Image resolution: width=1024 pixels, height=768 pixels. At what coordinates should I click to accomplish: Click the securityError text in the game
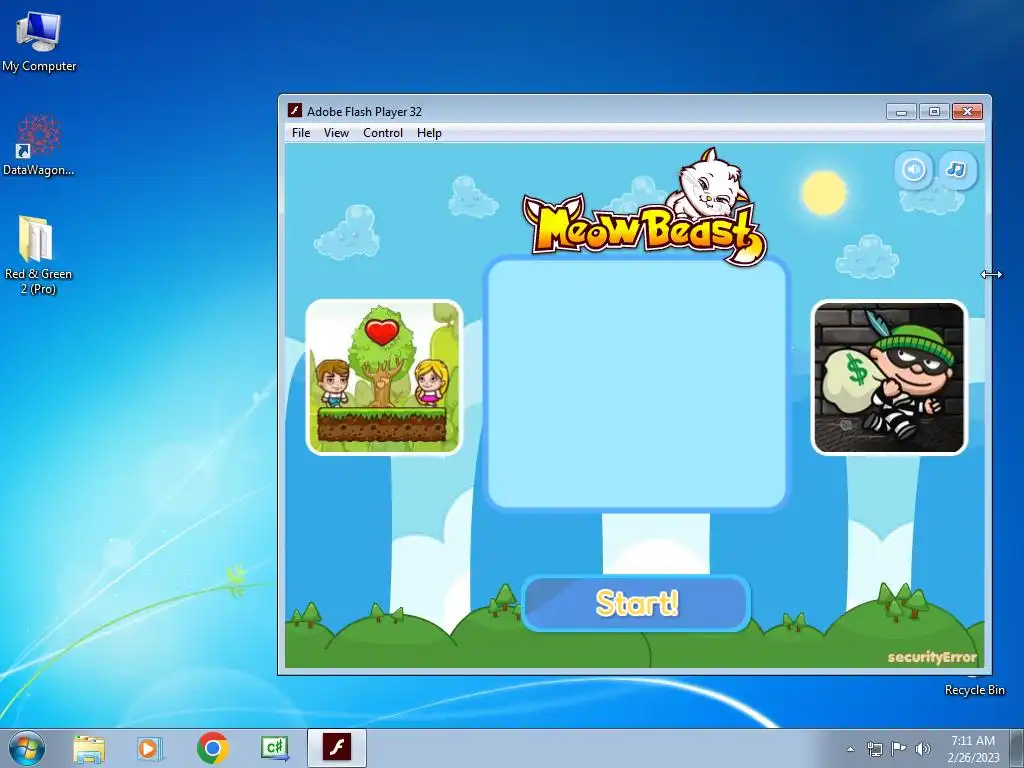[x=932, y=657]
